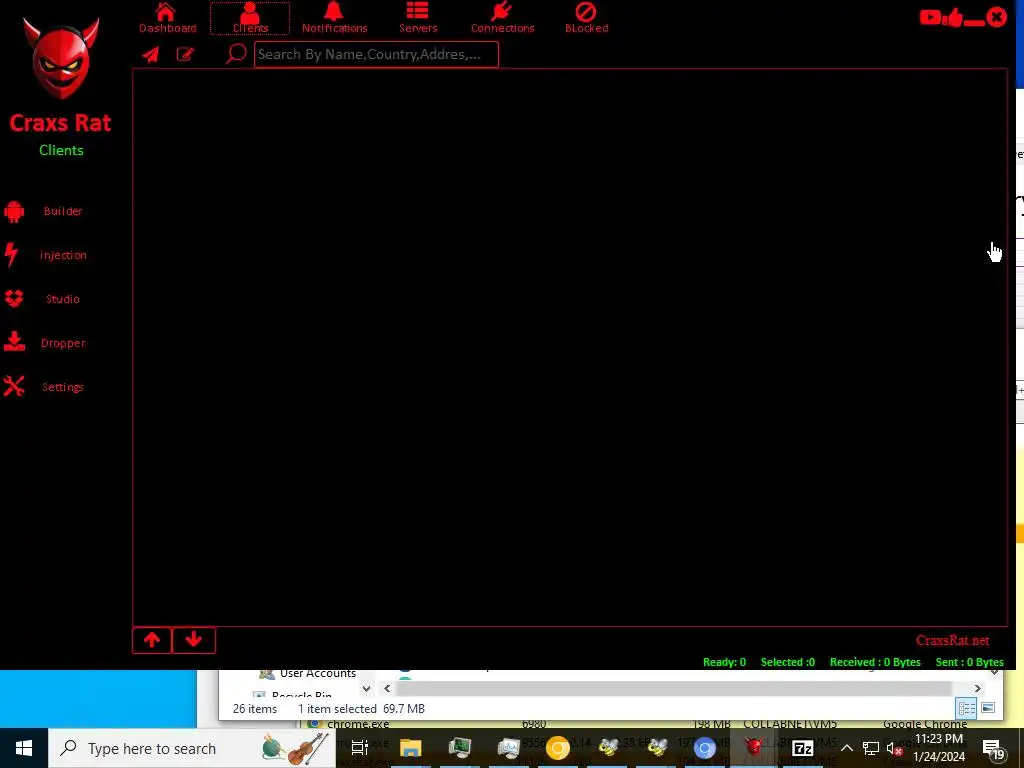Screen dimensions: 1024x768
Task: Open File Explorer from taskbar
Action: (411, 748)
